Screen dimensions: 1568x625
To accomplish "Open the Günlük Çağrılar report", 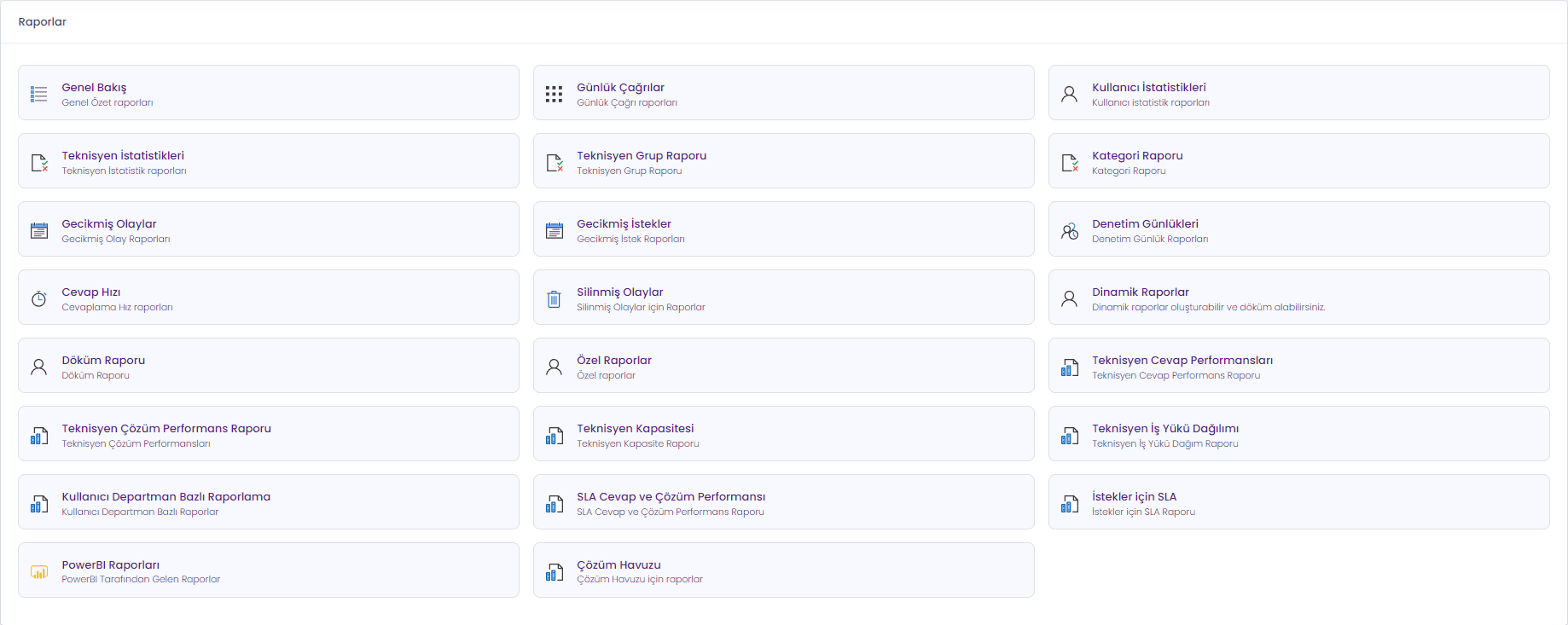I will pos(620,87).
